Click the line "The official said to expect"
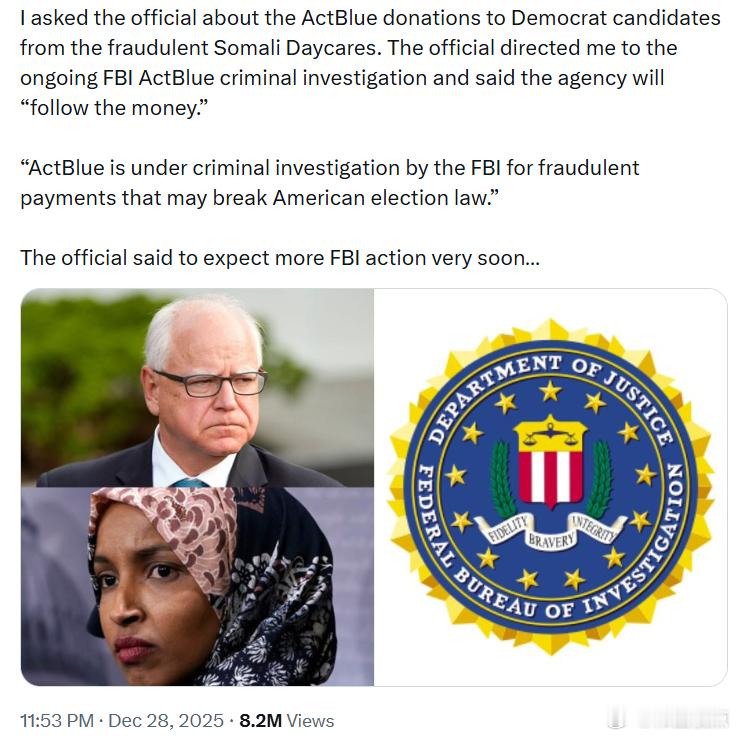This screenshot has width=737, height=737. pyautogui.click(x=280, y=258)
